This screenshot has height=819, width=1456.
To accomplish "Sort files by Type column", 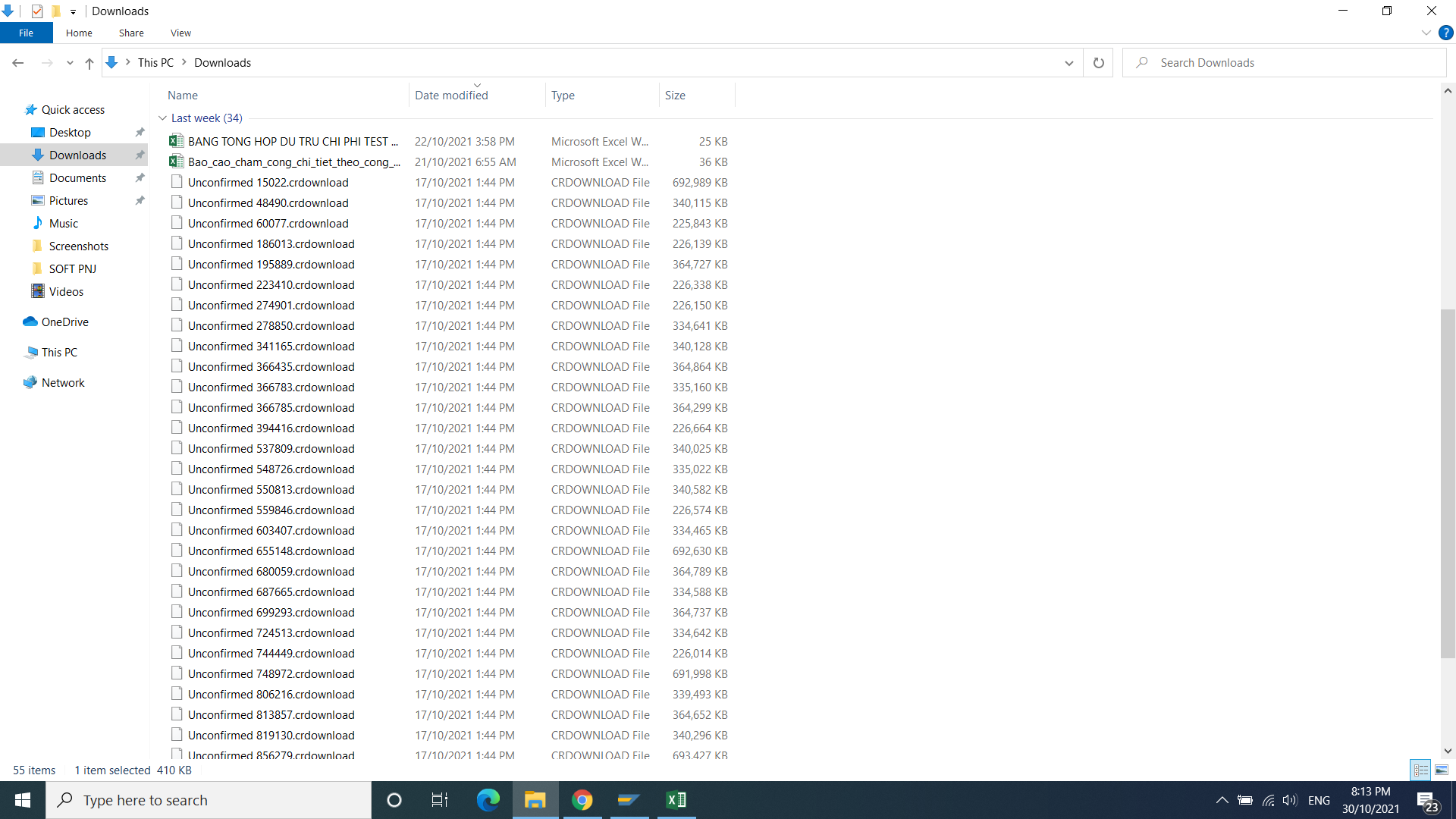I will click(601, 96).
